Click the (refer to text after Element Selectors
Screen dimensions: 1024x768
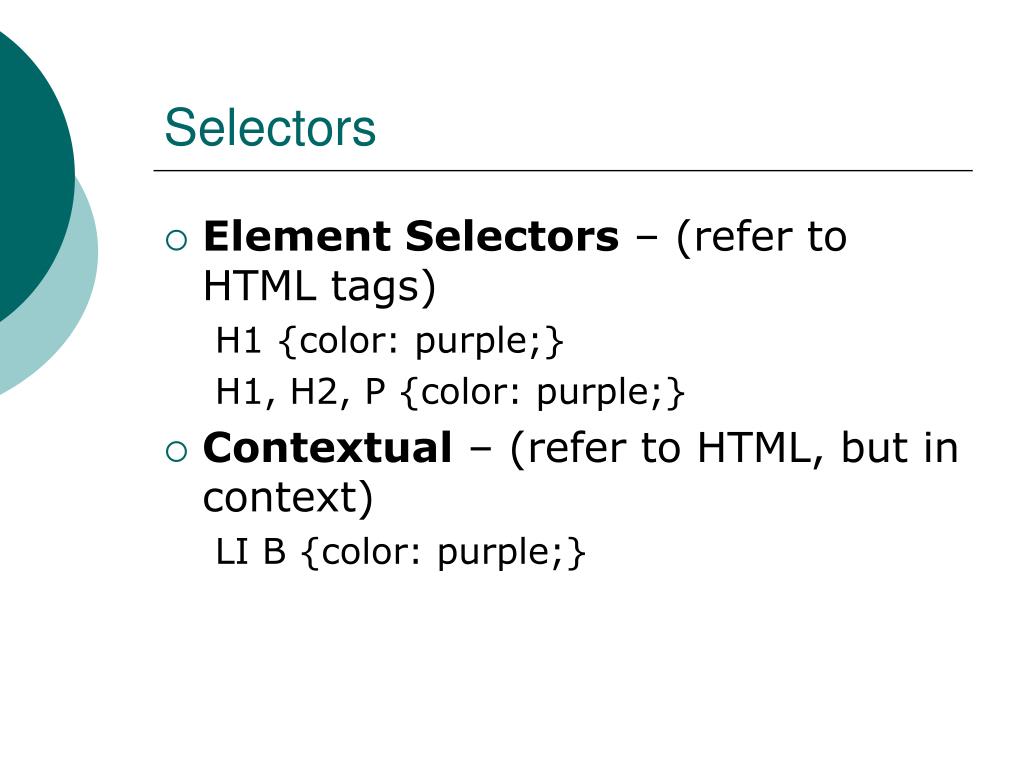(761, 236)
